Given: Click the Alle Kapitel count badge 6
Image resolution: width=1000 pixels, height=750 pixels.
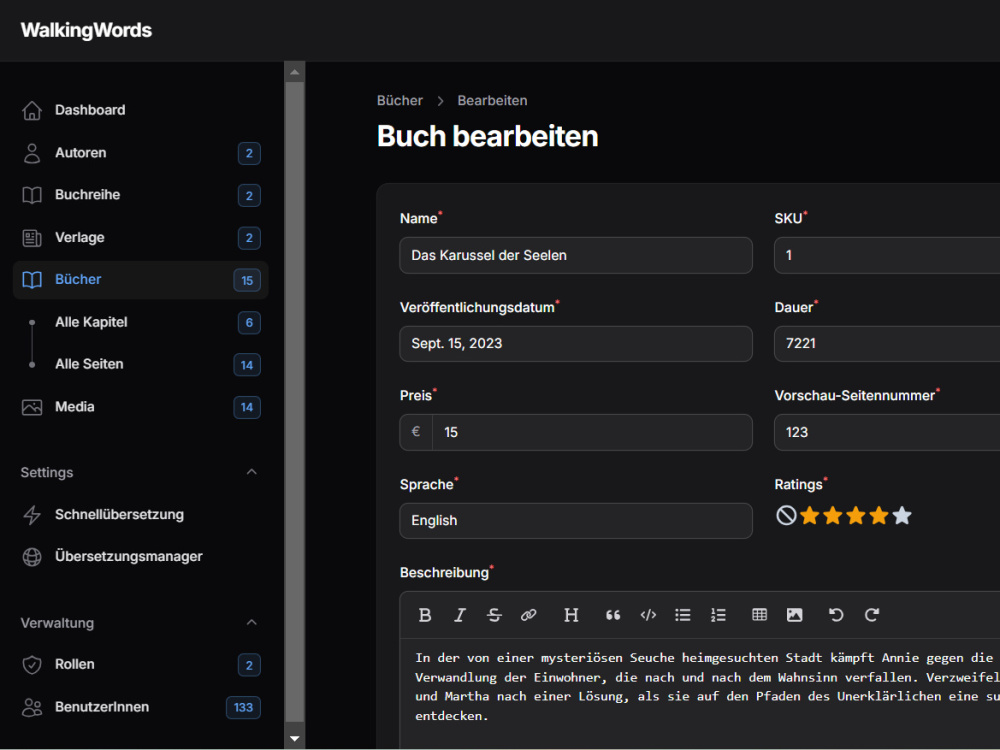Looking at the screenshot, I should 249,323.
